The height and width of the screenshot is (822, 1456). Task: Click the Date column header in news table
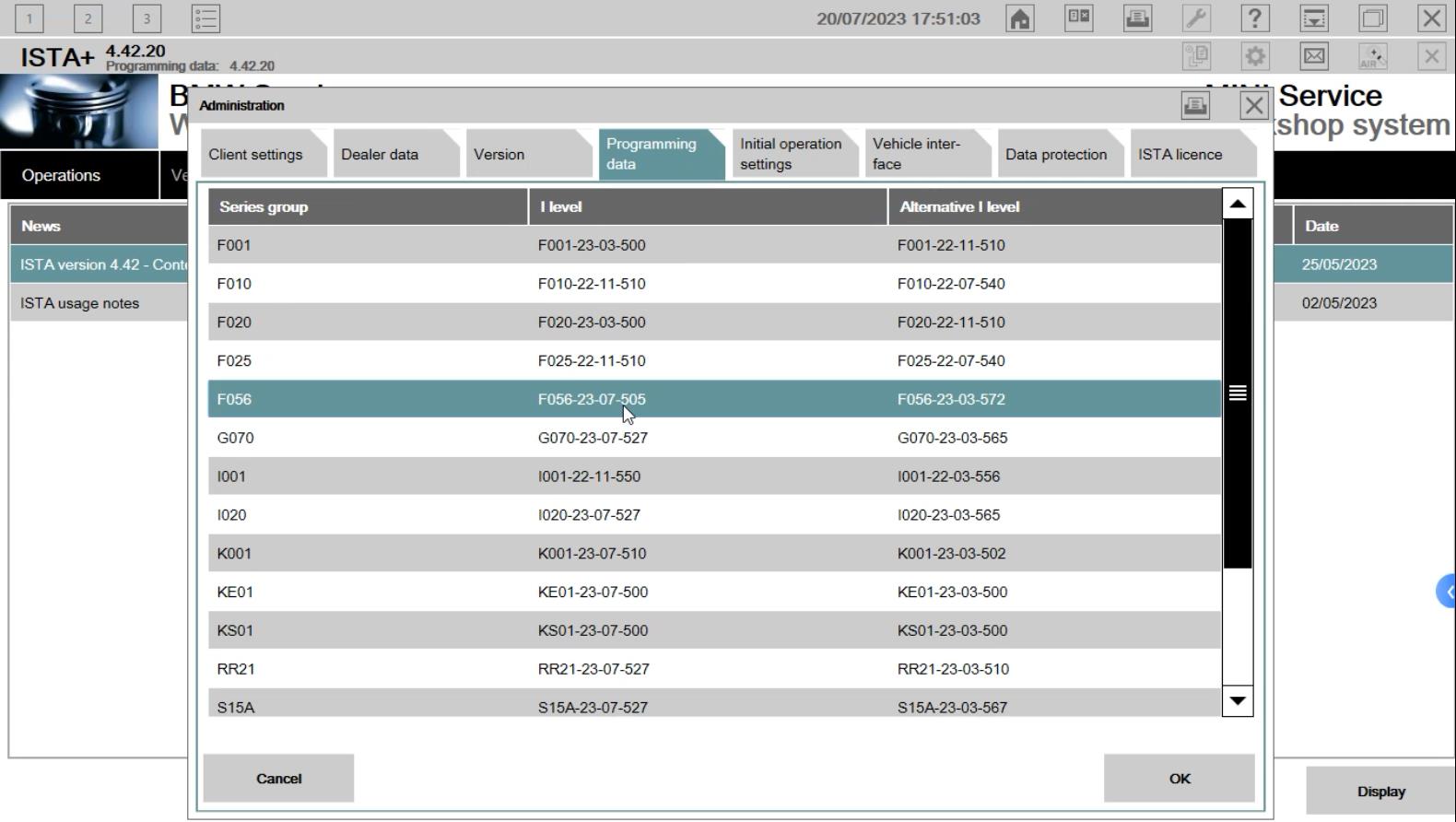point(1373,226)
